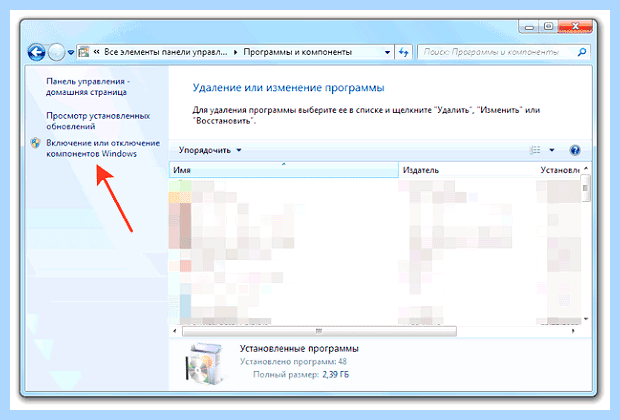Viewport: 620px width, 420px height.
Task: Click the double chevron in address bar
Action: pos(96,52)
